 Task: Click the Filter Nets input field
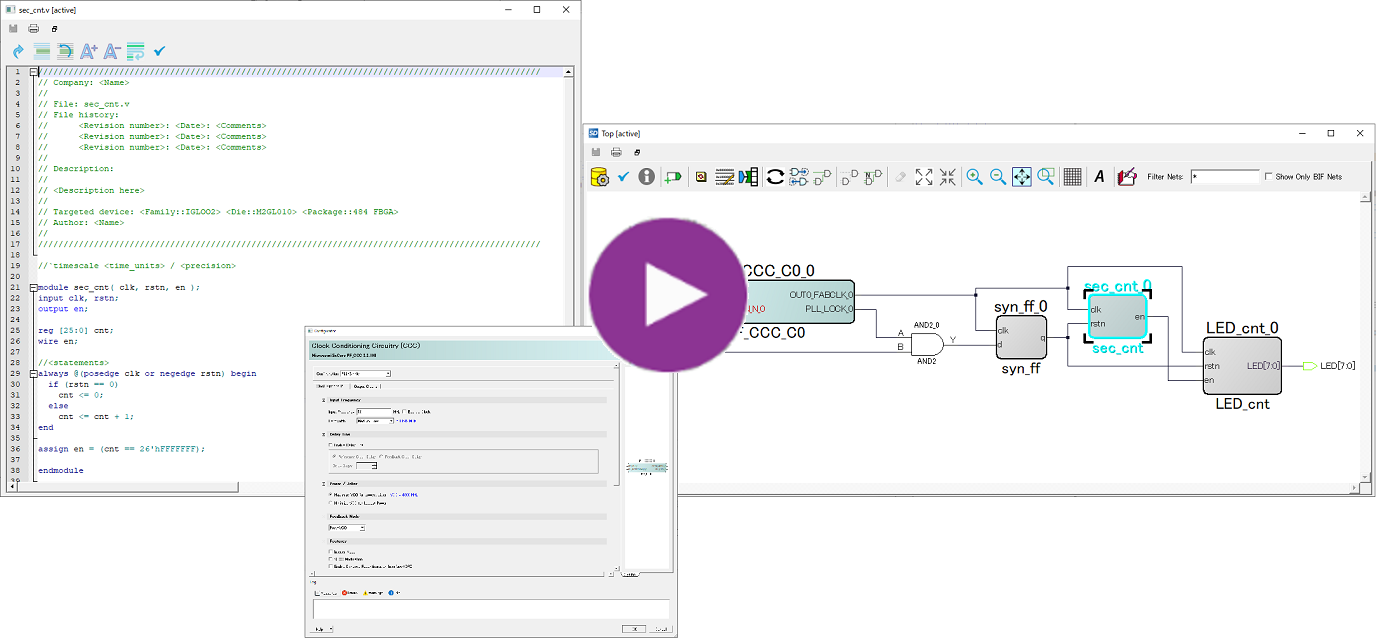[1224, 177]
